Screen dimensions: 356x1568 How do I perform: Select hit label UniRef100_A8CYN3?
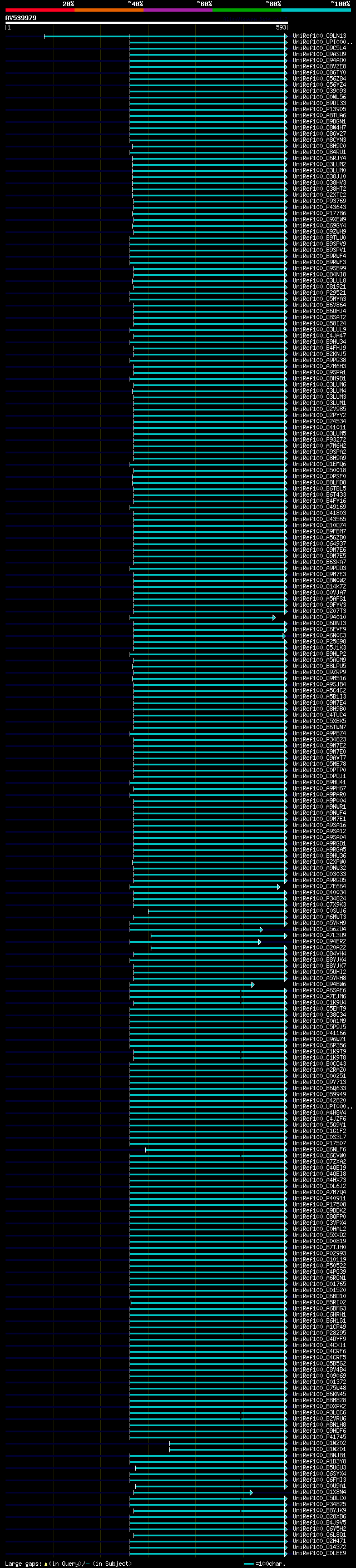tap(319, 140)
